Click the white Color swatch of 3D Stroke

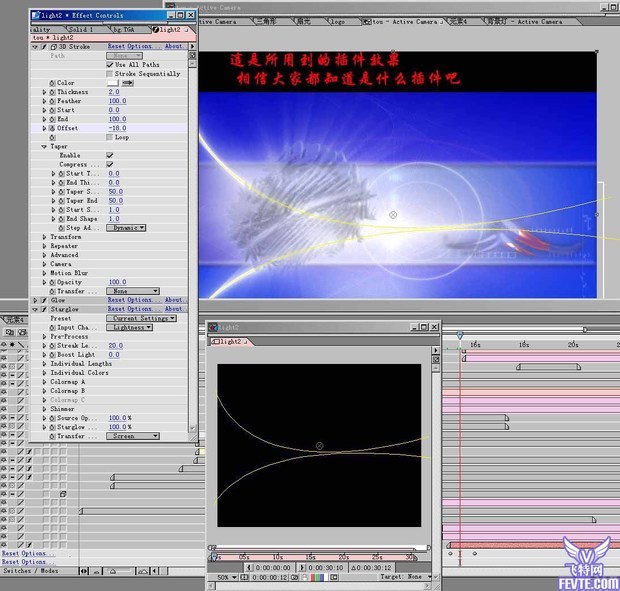[114, 83]
